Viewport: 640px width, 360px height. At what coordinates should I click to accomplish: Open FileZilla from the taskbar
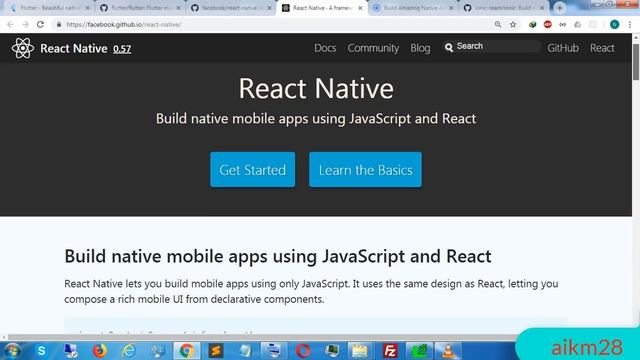[390, 351]
